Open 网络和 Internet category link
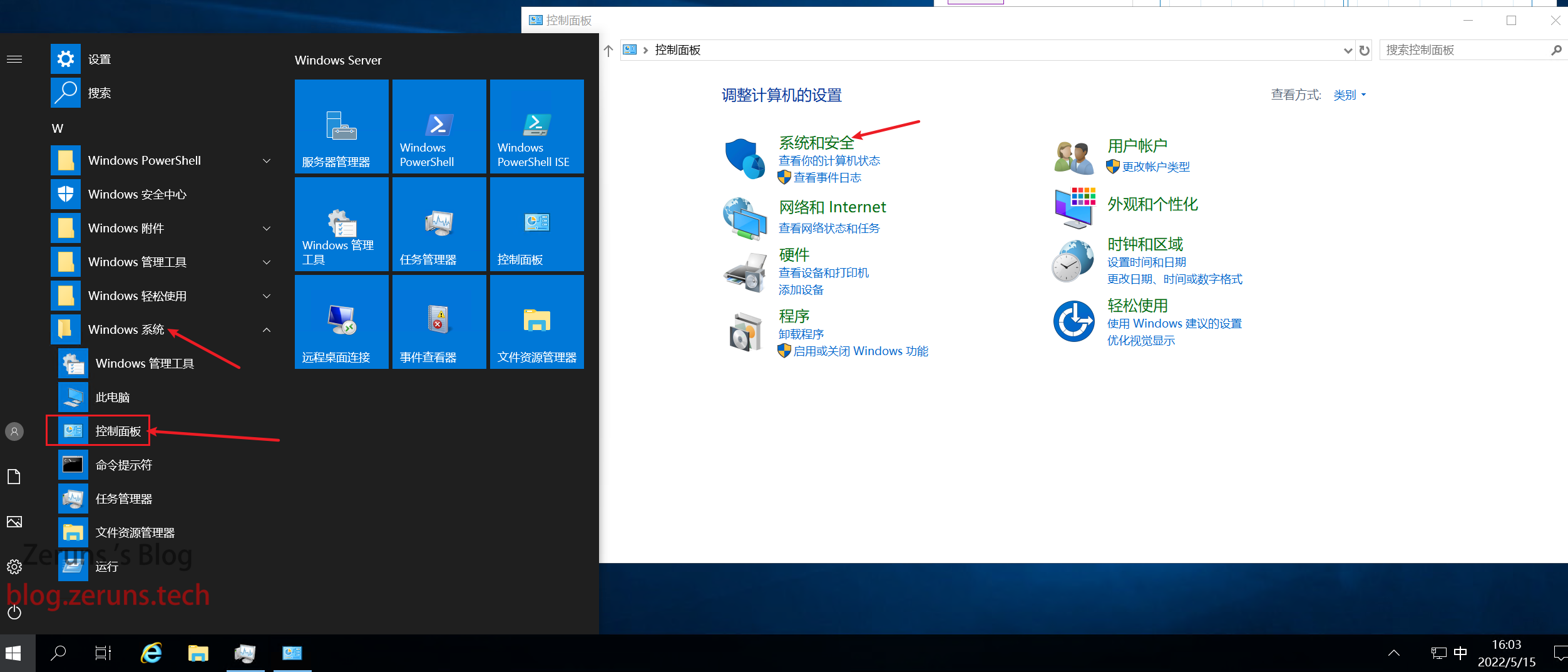This screenshot has height=672, width=1568. coord(833,207)
